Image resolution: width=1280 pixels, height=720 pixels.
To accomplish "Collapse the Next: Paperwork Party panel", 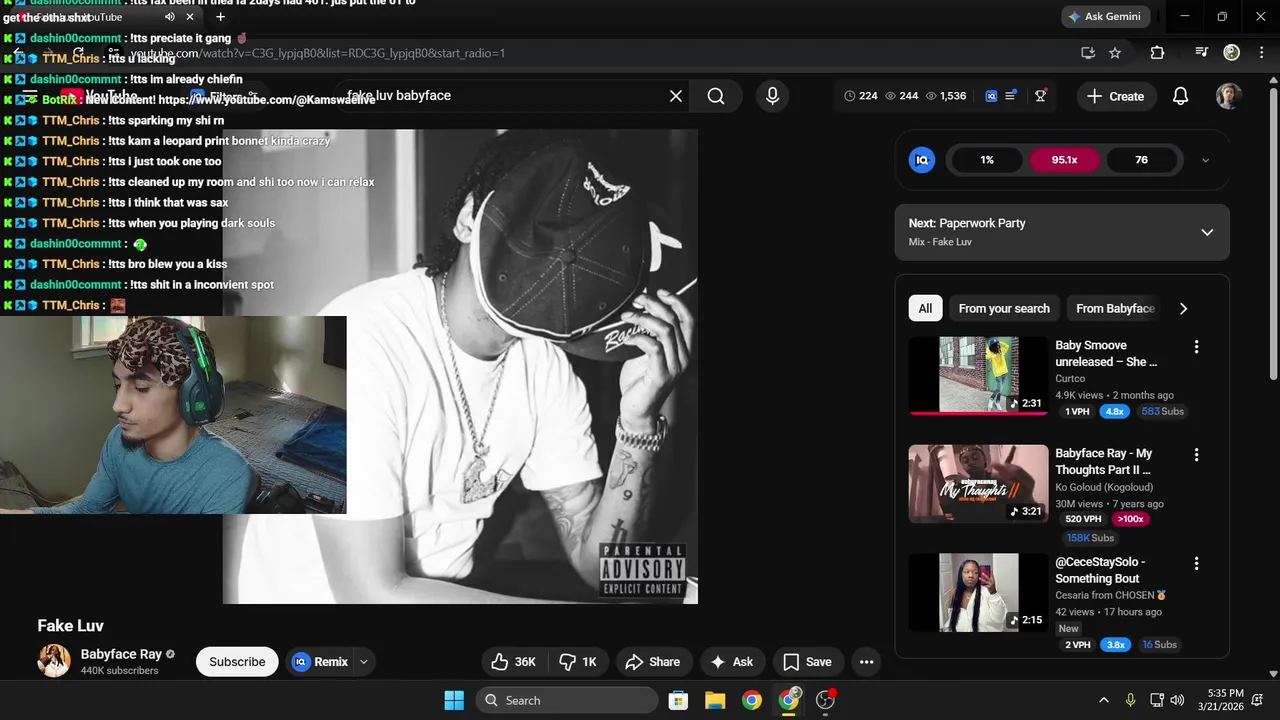I will point(1207,232).
